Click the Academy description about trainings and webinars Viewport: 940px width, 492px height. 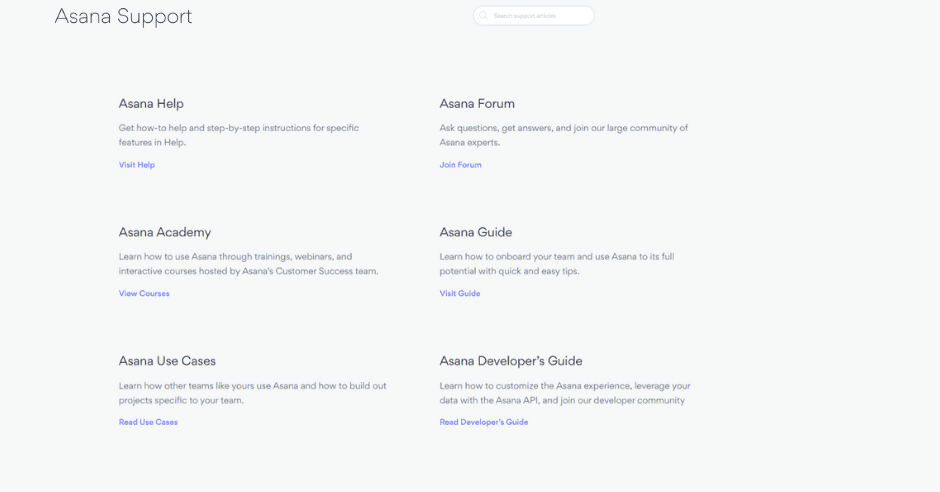point(248,264)
